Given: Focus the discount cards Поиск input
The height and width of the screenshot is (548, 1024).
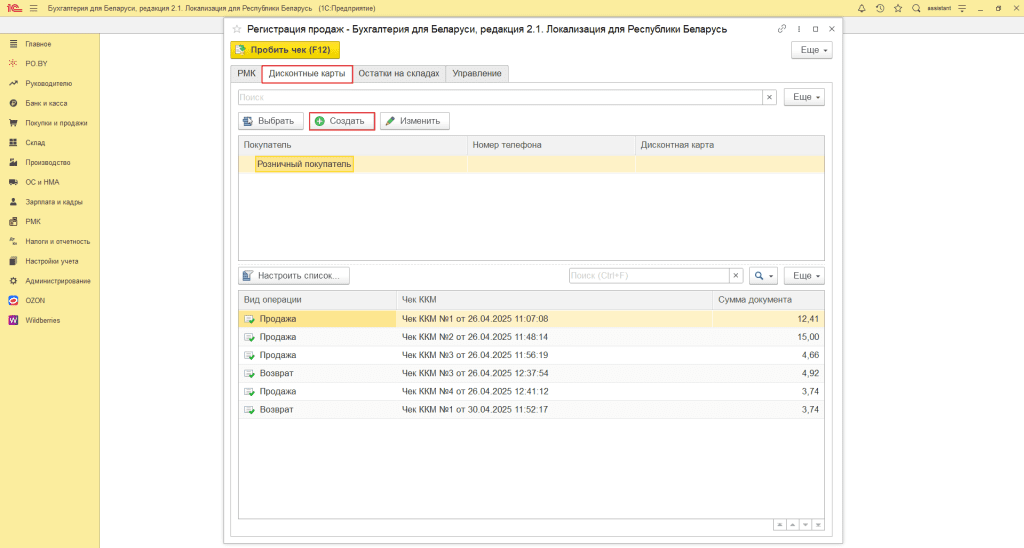Looking at the screenshot, I should click(x=500, y=97).
